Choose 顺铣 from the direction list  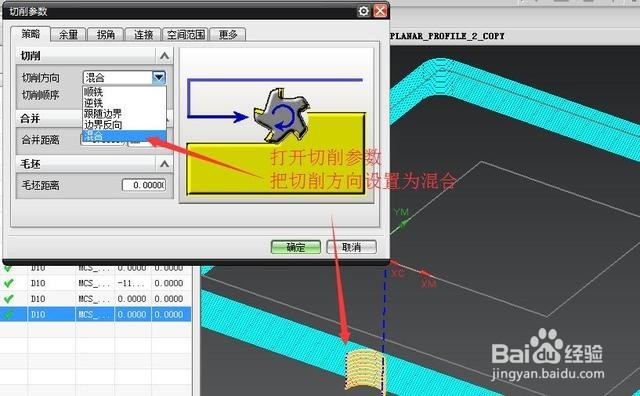coord(124,91)
